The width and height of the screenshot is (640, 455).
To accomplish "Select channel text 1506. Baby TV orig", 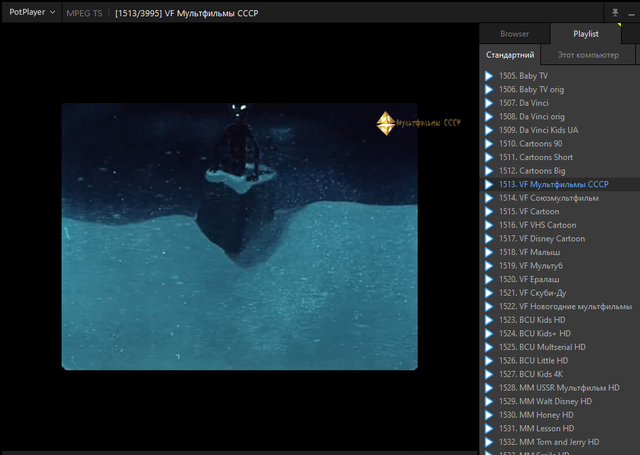I will (531, 89).
